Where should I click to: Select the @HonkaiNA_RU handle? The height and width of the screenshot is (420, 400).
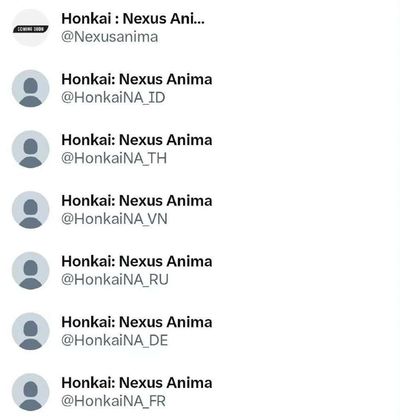click(x=115, y=280)
